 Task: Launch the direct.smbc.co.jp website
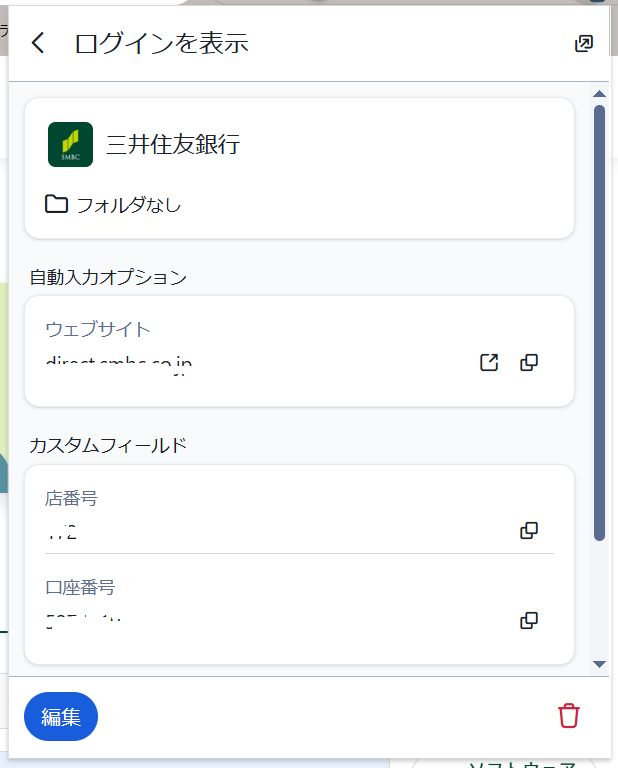[489, 363]
